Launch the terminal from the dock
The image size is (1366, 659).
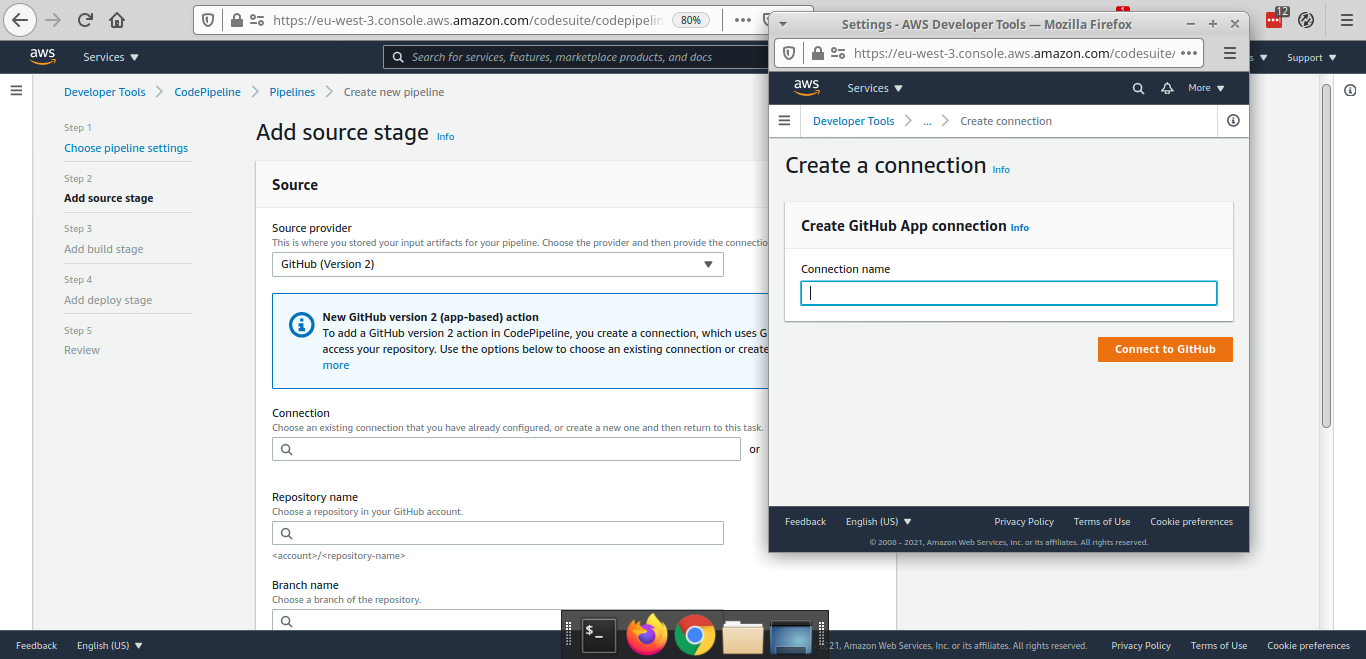[x=599, y=634]
